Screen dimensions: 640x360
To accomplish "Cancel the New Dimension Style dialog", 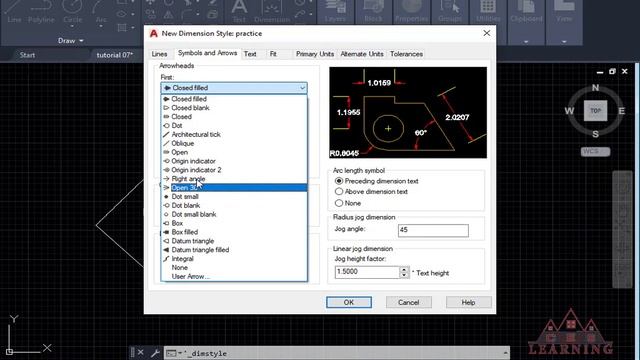I will click(409, 302).
